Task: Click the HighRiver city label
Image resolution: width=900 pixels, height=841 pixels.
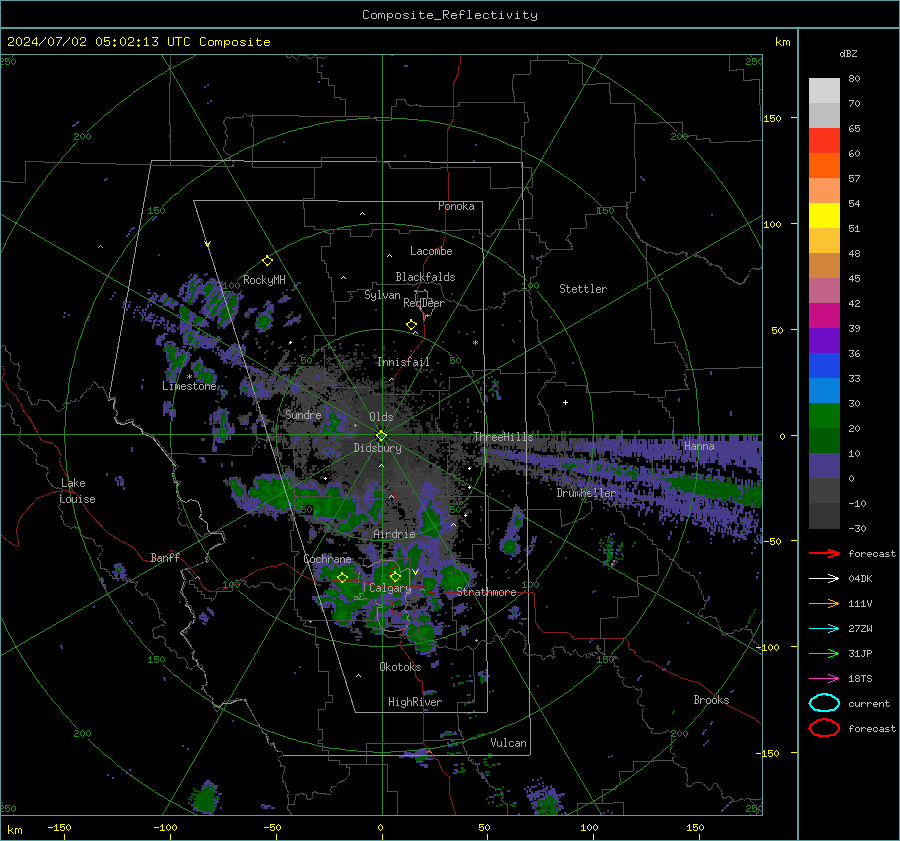Action: [x=415, y=702]
